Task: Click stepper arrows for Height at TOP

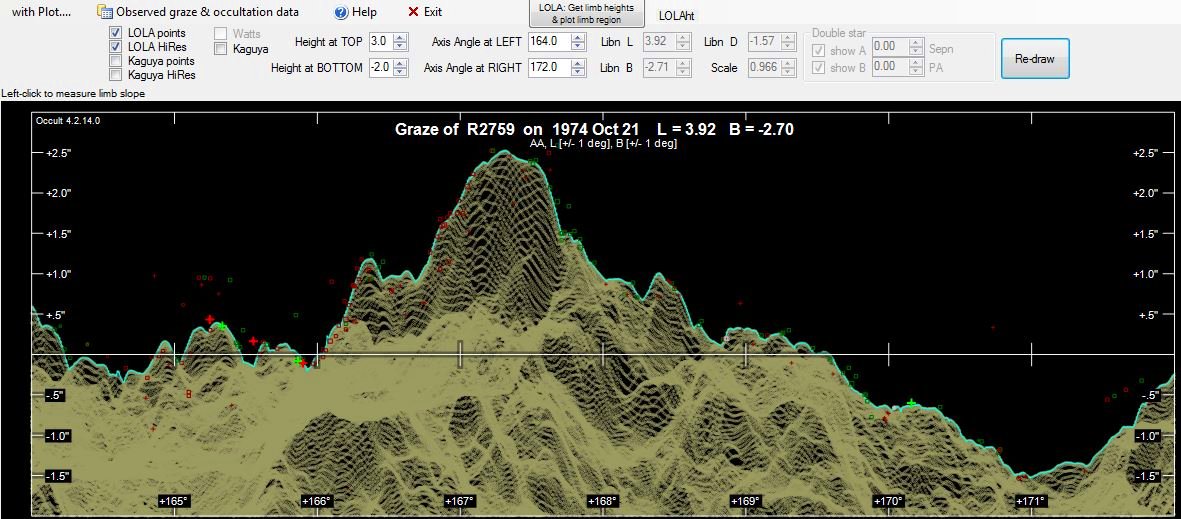Action: [400, 42]
